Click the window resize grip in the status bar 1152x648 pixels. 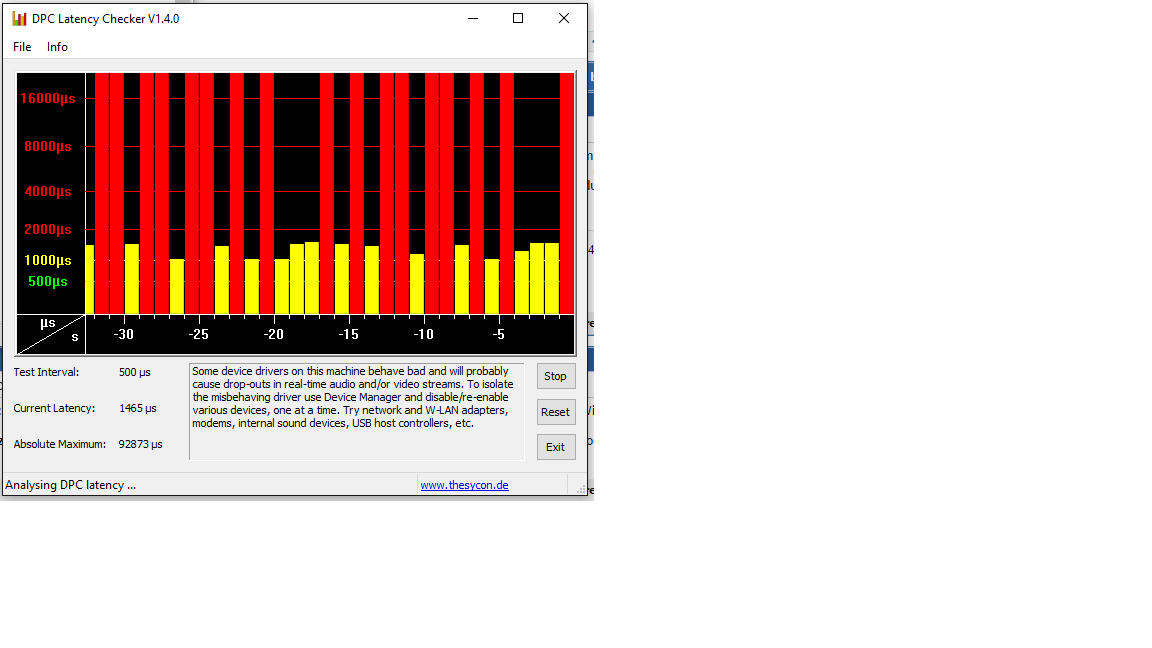pos(580,489)
